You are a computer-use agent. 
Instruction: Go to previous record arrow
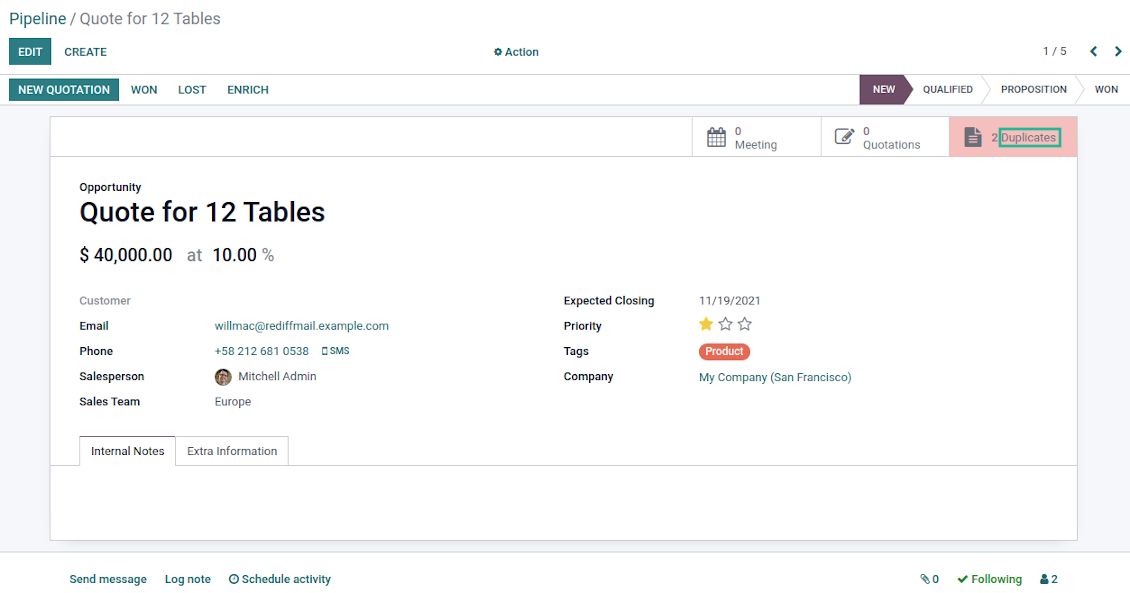[1093, 52]
